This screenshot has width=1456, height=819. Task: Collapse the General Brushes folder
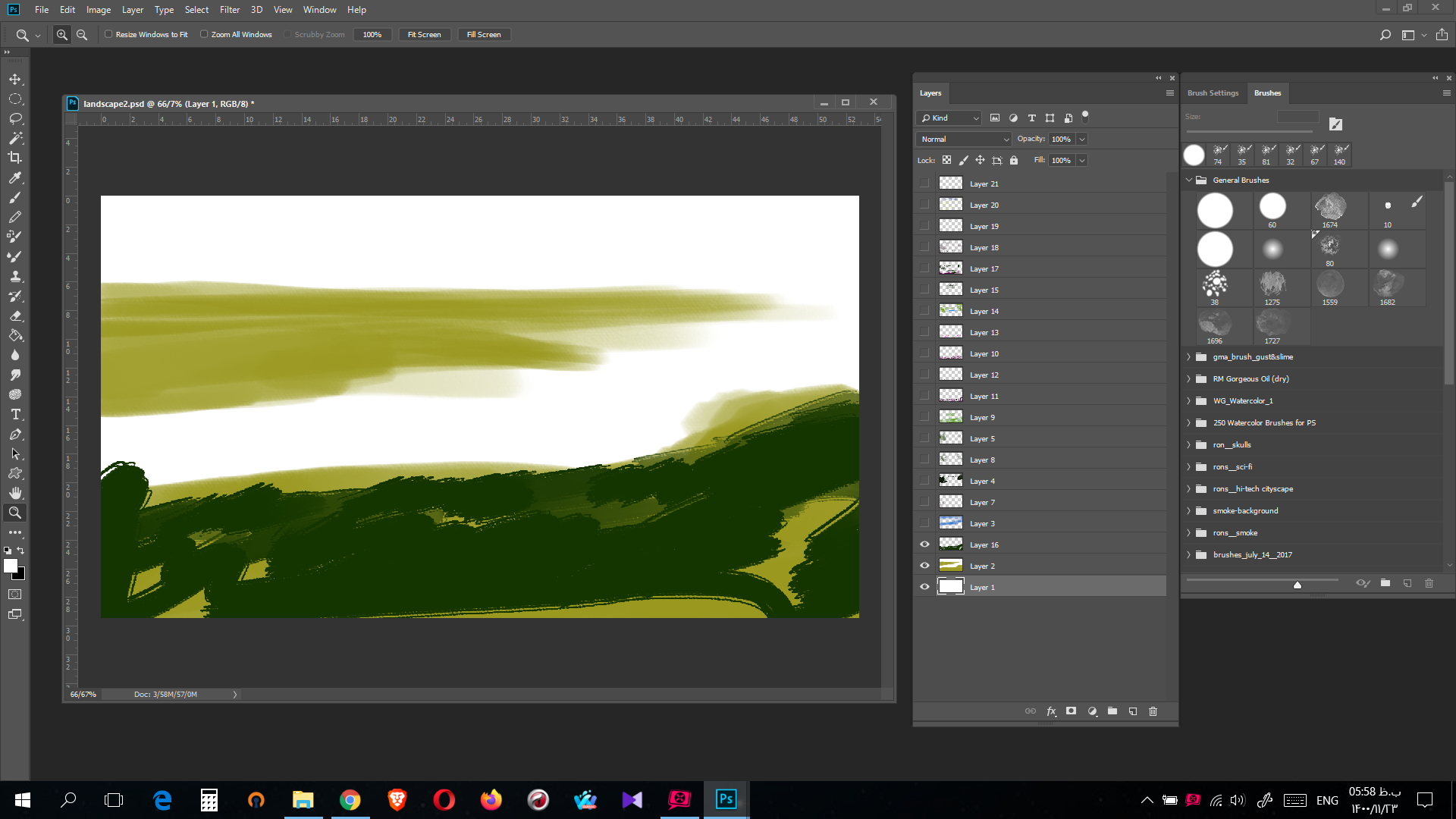point(1189,180)
